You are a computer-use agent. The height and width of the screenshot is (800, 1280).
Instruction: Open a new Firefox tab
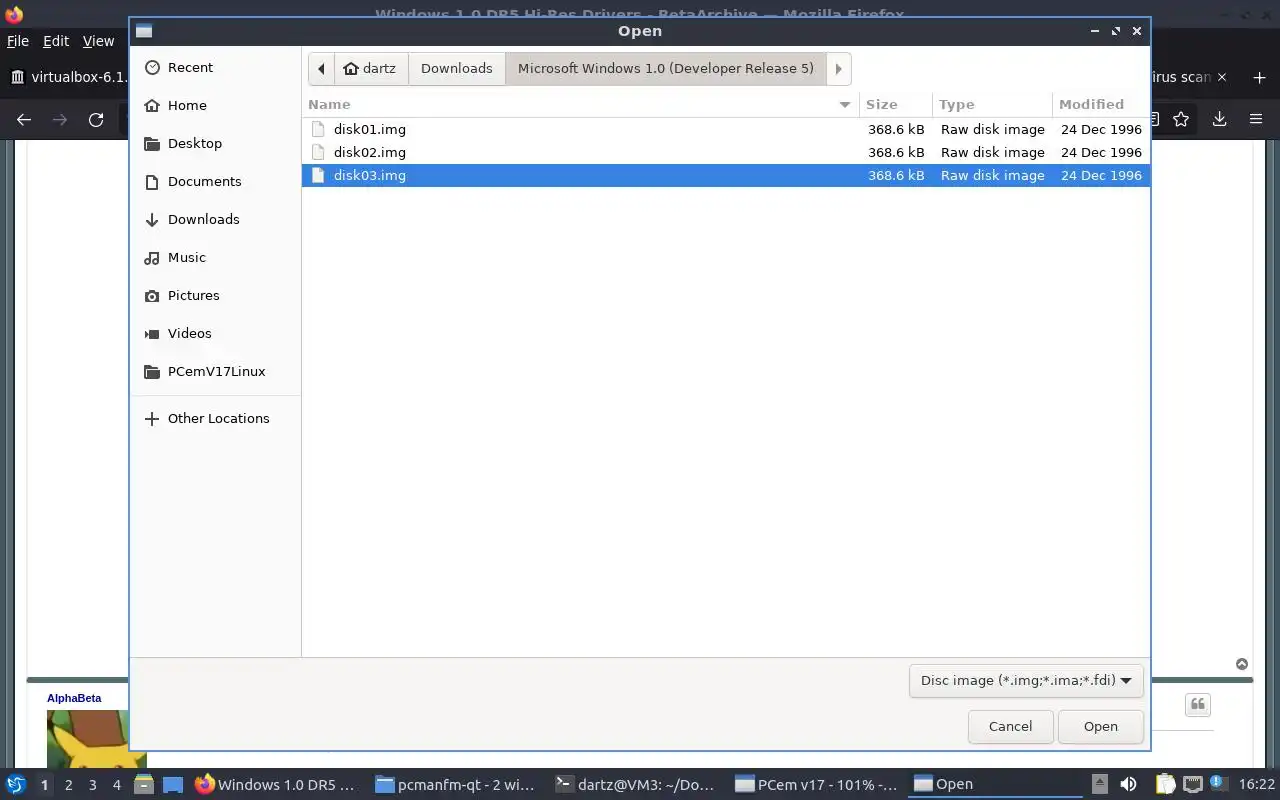[x=1259, y=77]
